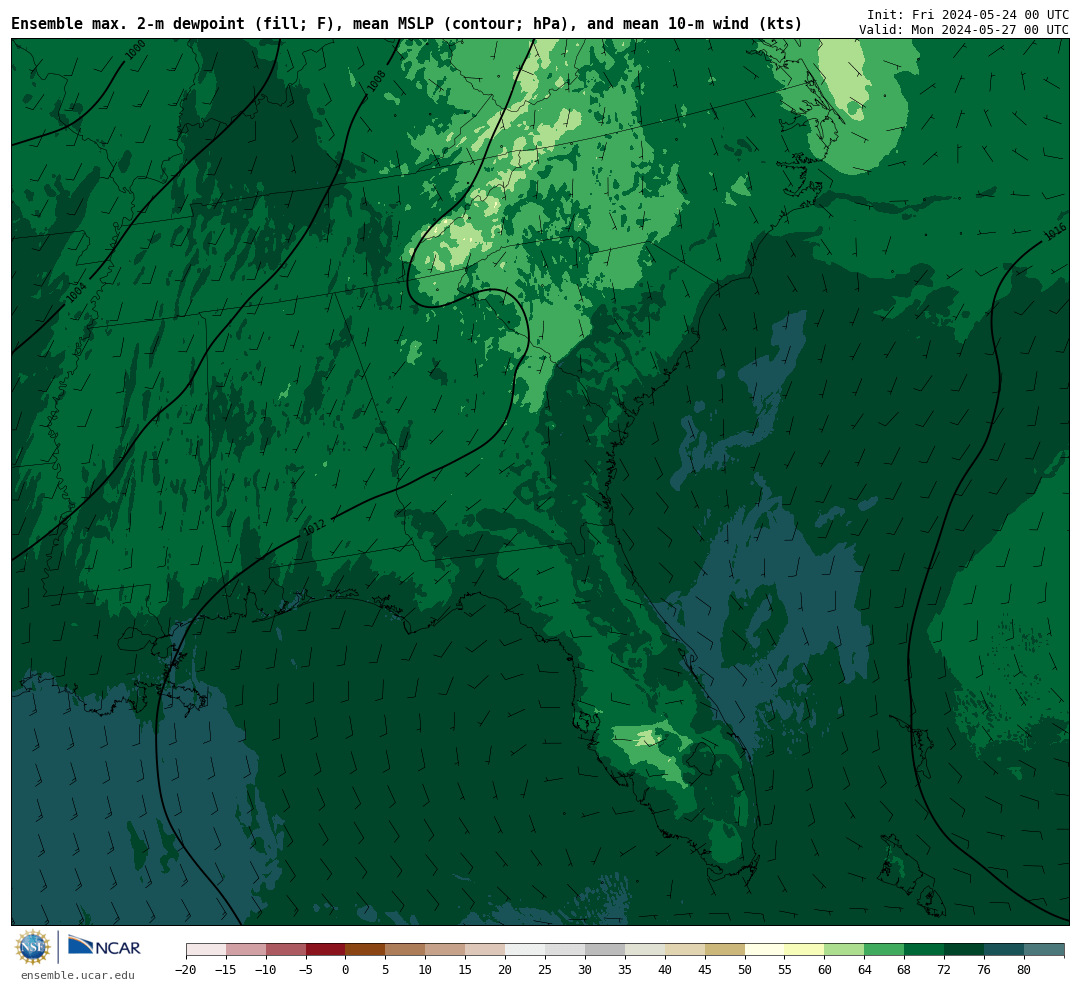Pick the teal swatch right of 80
The height and width of the screenshot is (988, 1080).
pyautogui.click(x=1044, y=950)
